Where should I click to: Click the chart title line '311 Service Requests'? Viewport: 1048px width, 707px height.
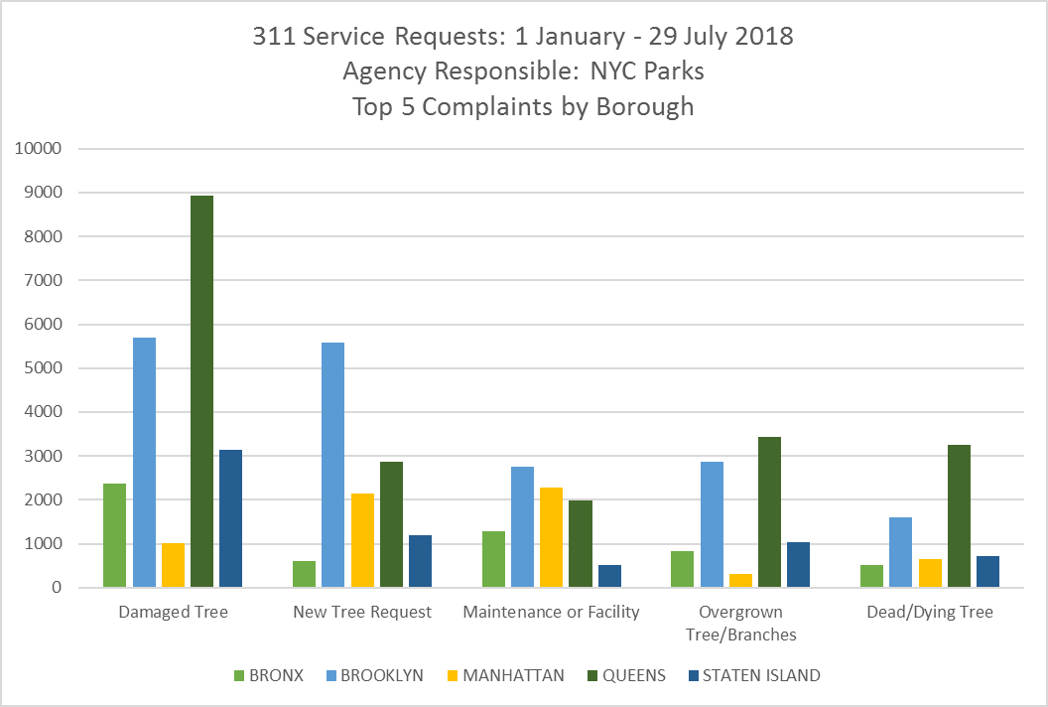click(x=523, y=36)
